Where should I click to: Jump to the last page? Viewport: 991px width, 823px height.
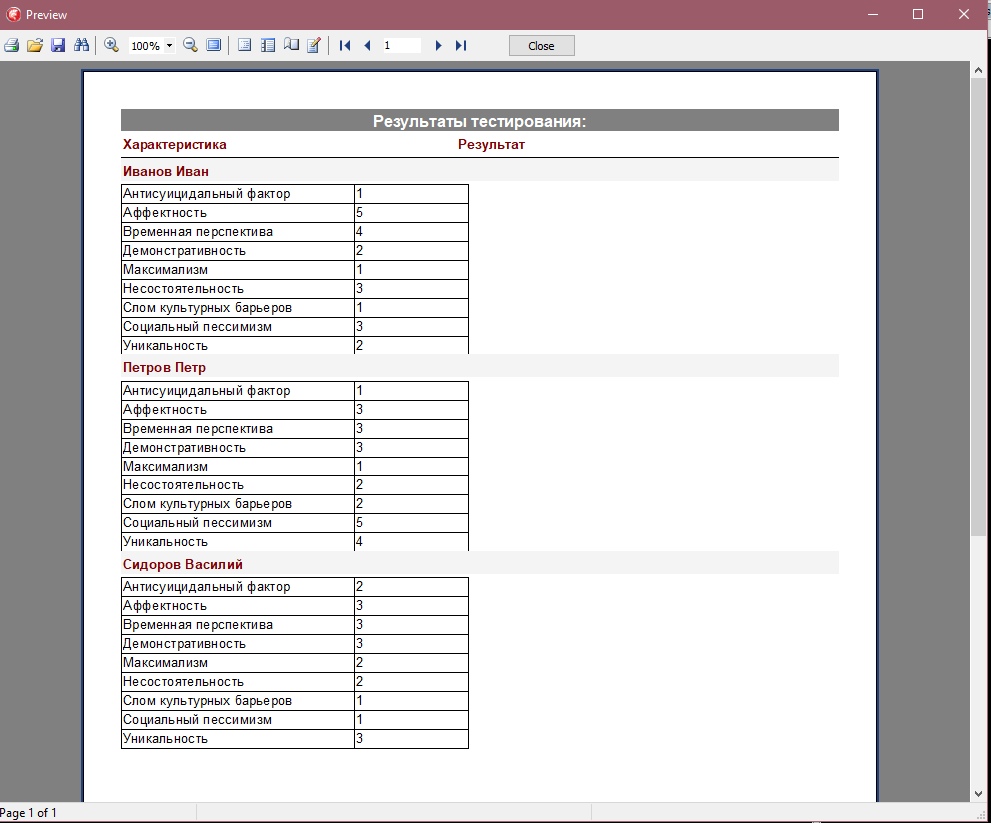(x=461, y=46)
